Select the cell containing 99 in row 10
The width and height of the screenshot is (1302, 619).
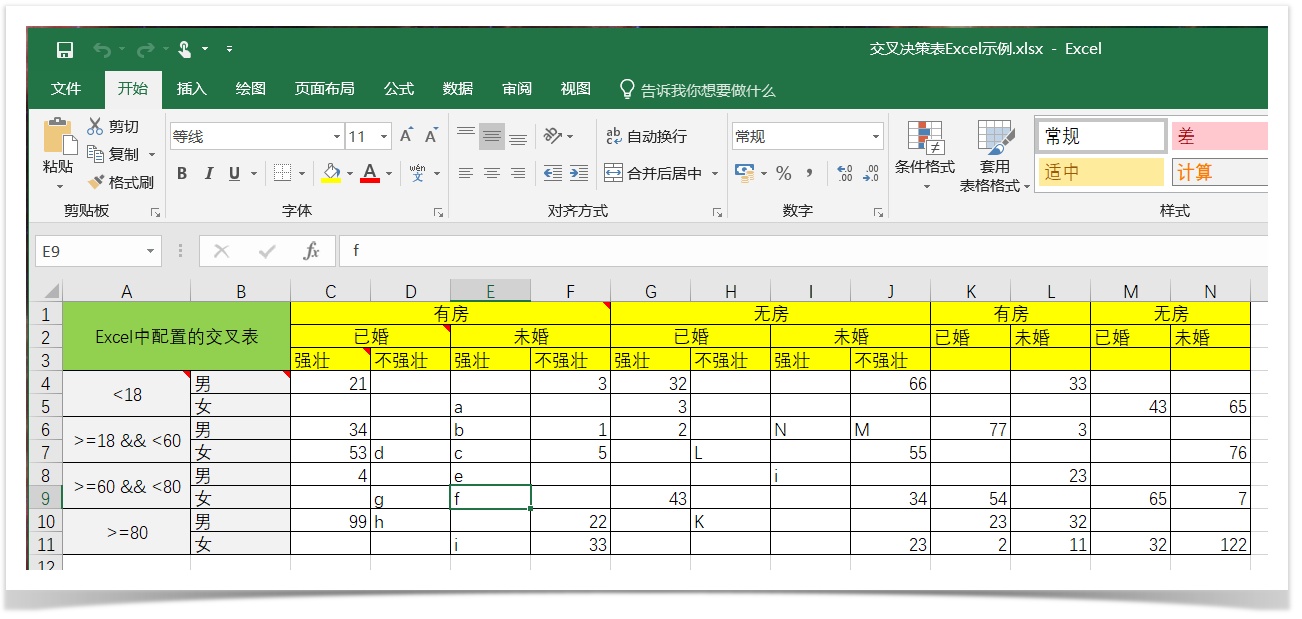tap(330, 521)
